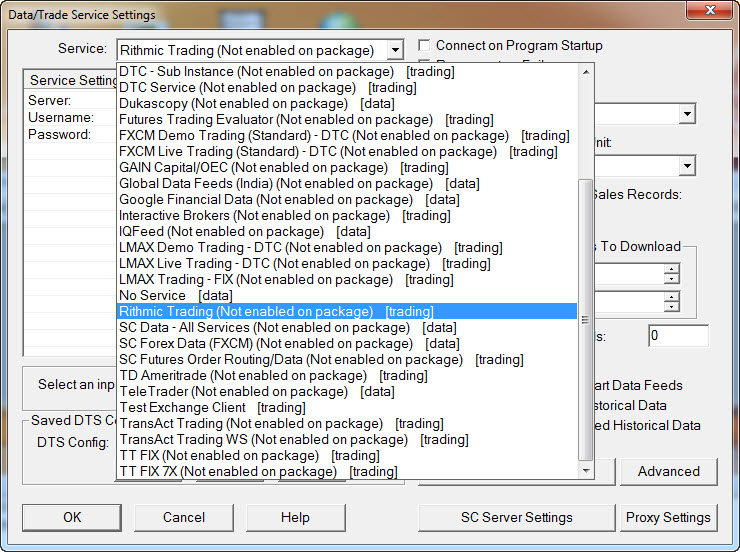Select SC Forex Data (FXCM)
The image size is (740, 552).
346,344
